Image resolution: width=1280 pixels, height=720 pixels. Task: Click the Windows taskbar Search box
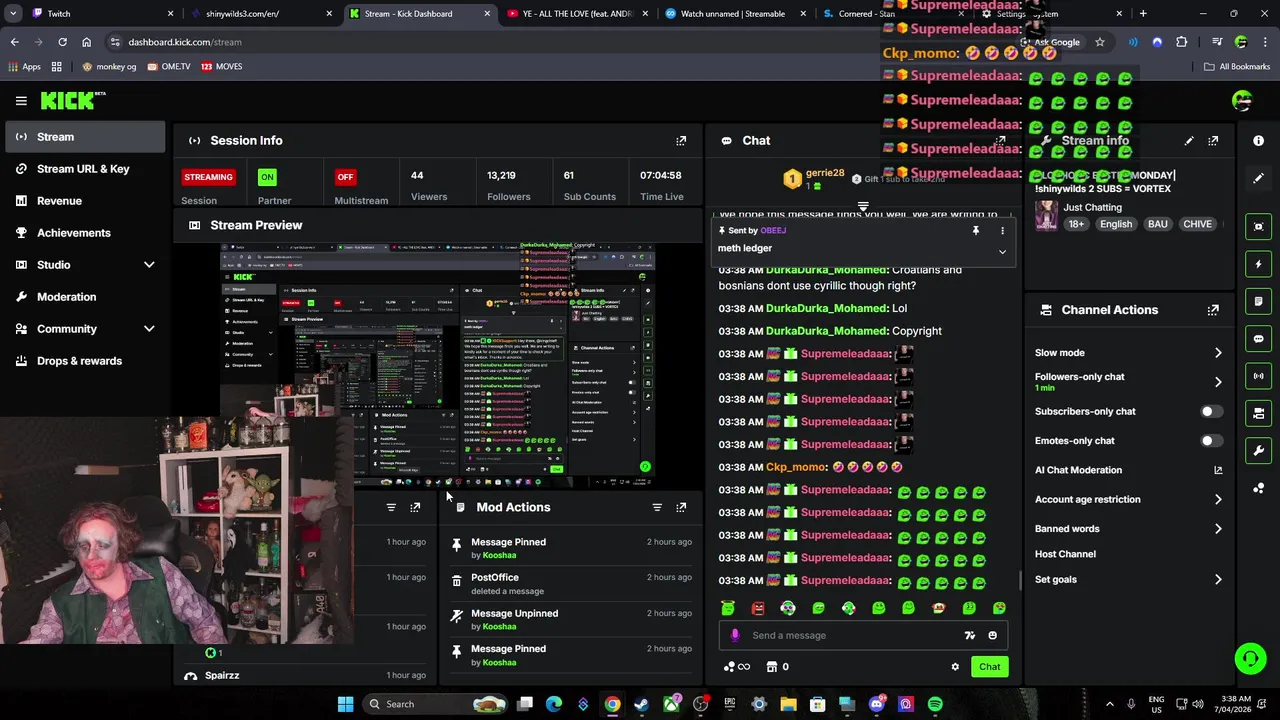coord(434,704)
